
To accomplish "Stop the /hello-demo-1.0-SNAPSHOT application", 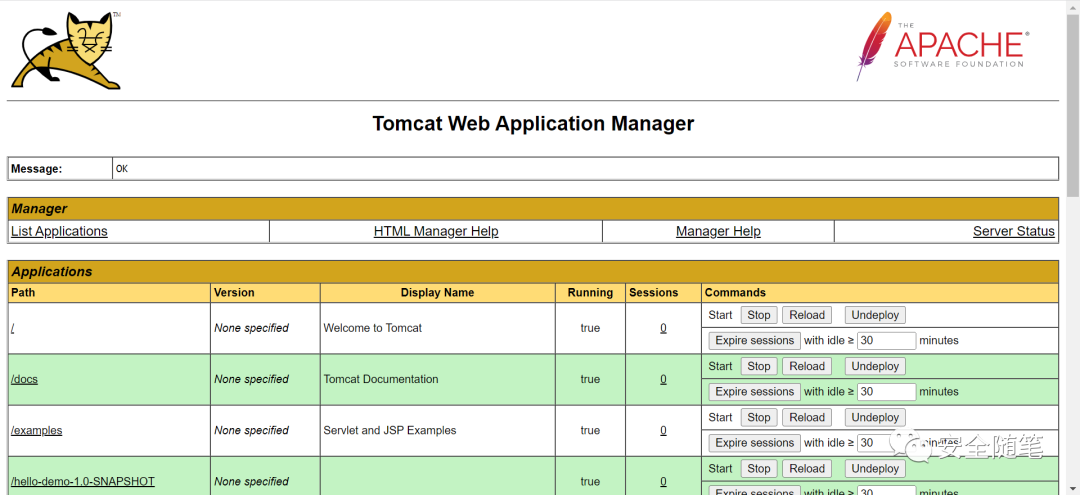I will tap(759, 468).
